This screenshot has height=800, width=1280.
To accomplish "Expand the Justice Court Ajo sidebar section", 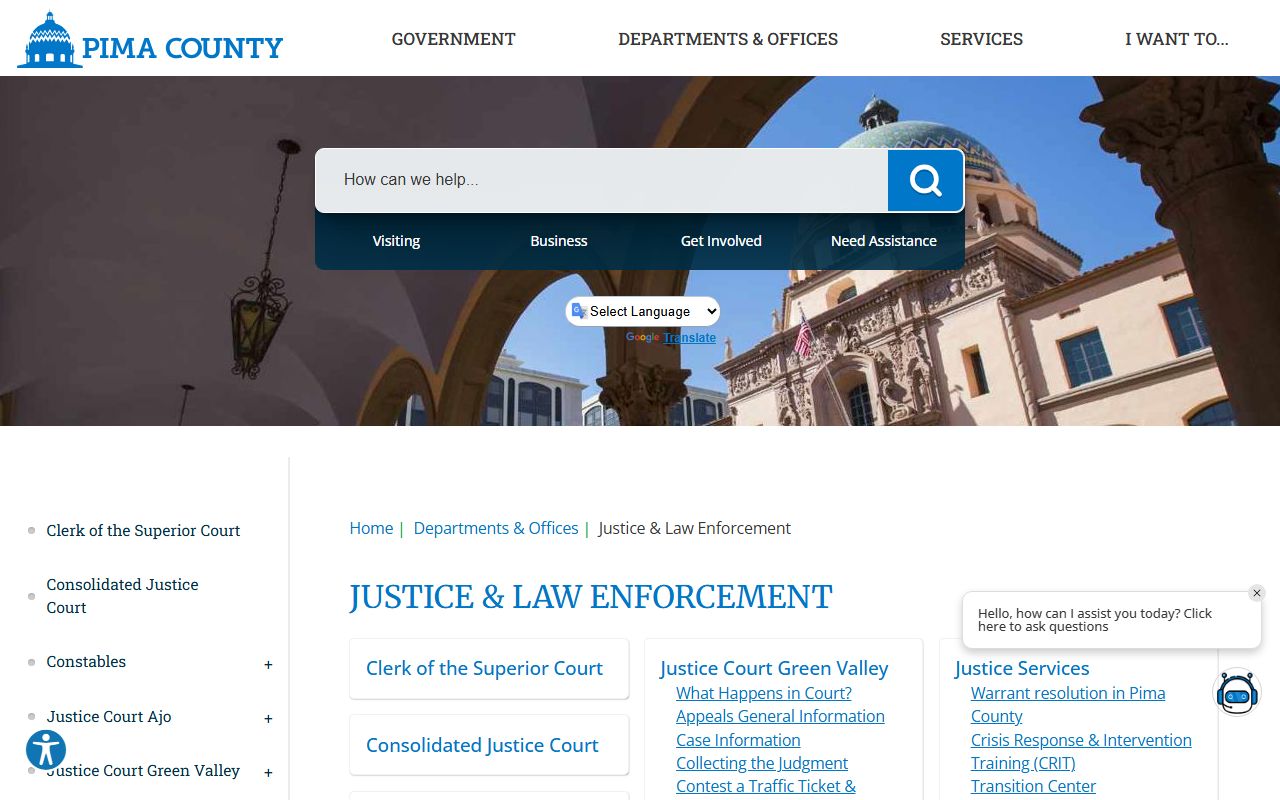I will [x=268, y=719].
